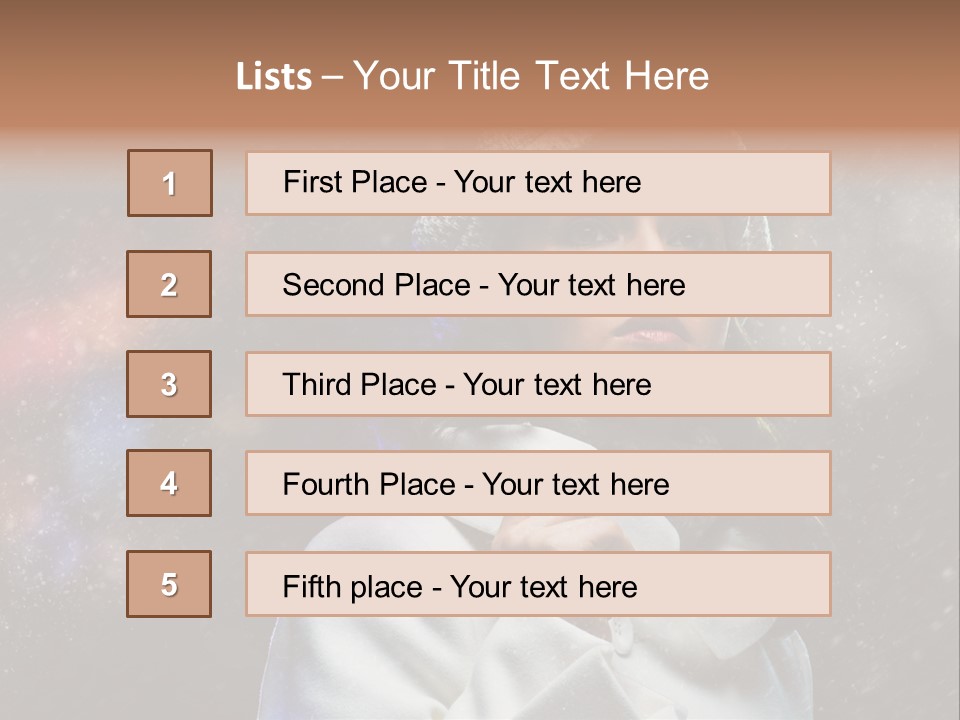Click the number 3 box
The height and width of the screenshot is (720, 960).
click(169, 384)
